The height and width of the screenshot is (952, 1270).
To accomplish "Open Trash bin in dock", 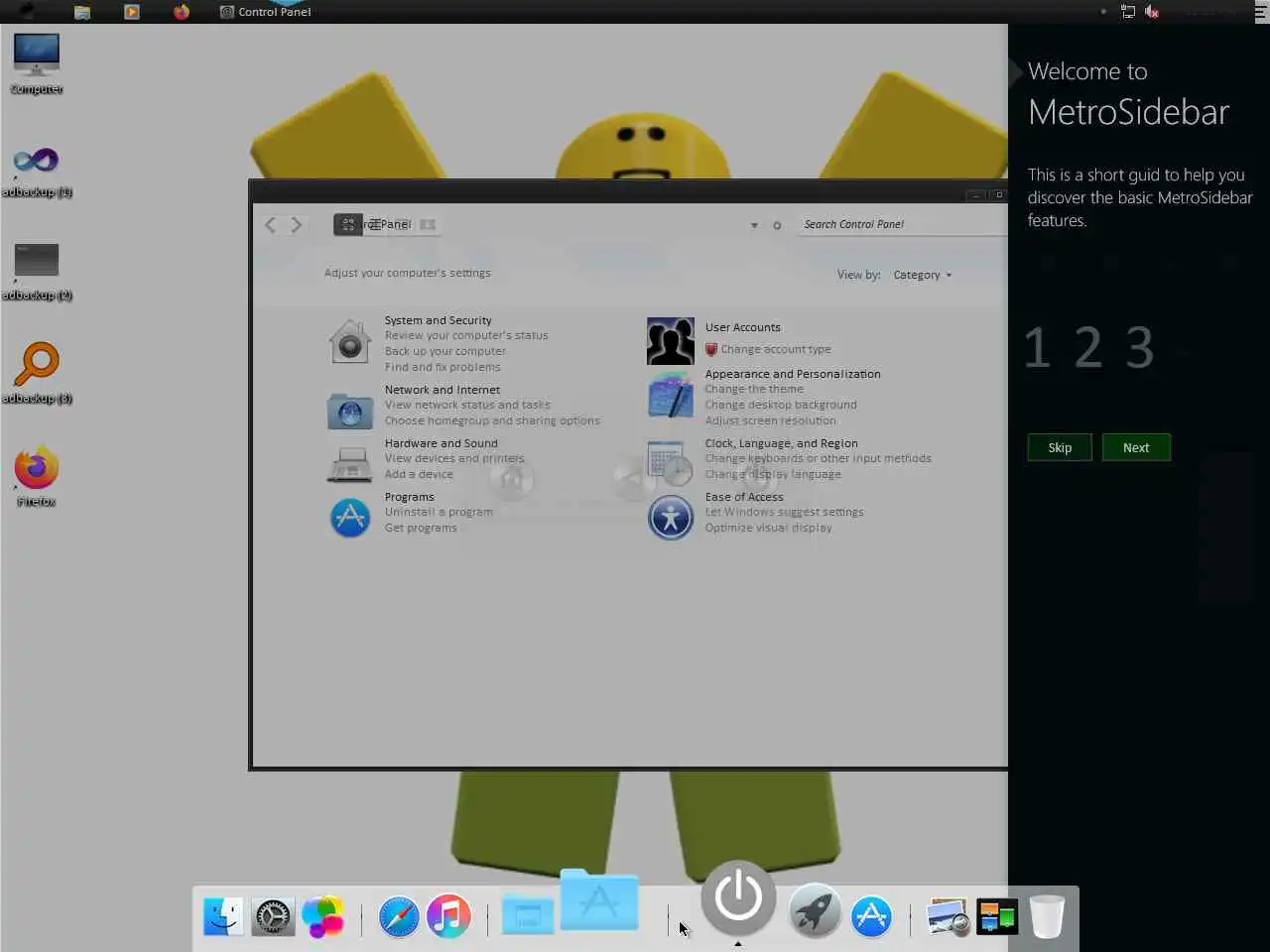I will (1047, 915).
